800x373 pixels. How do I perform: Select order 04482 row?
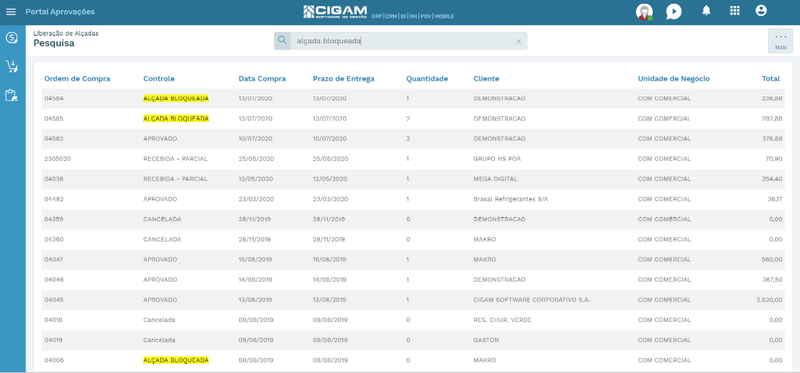tap(413, 199)
